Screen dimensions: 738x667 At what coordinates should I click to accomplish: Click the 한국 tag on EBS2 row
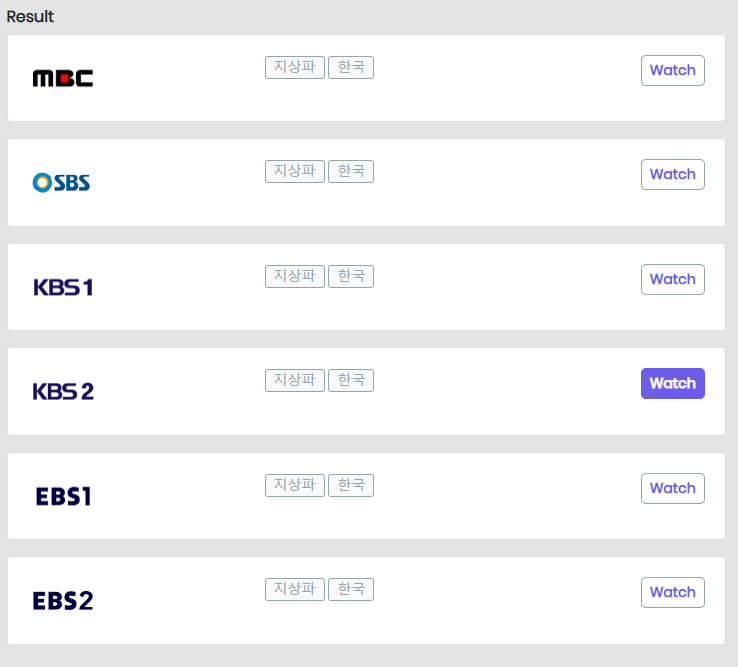coord(351,589)
